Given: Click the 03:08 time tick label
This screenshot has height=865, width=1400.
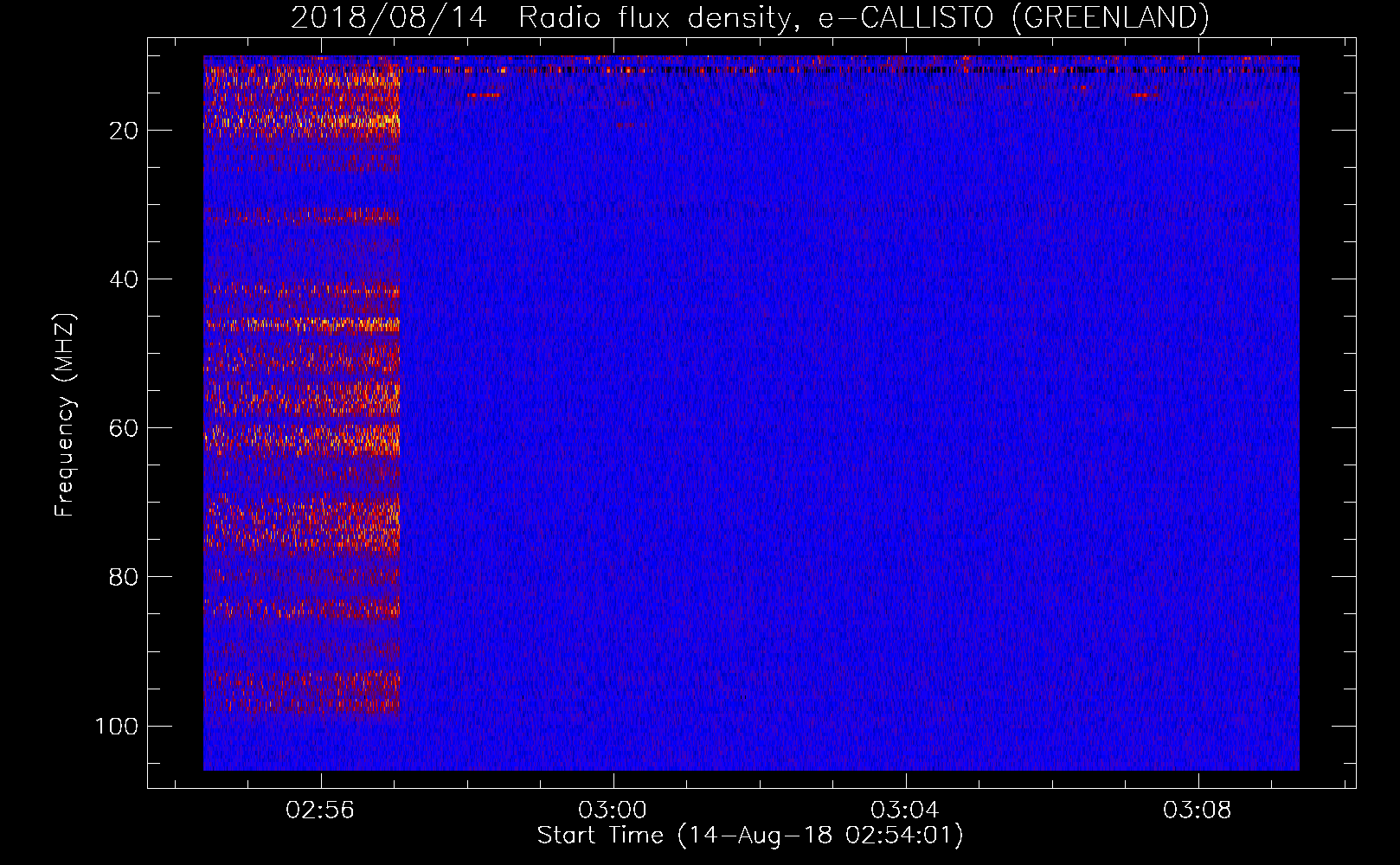Looking at the screenshot, I should tap(1198, 811).
